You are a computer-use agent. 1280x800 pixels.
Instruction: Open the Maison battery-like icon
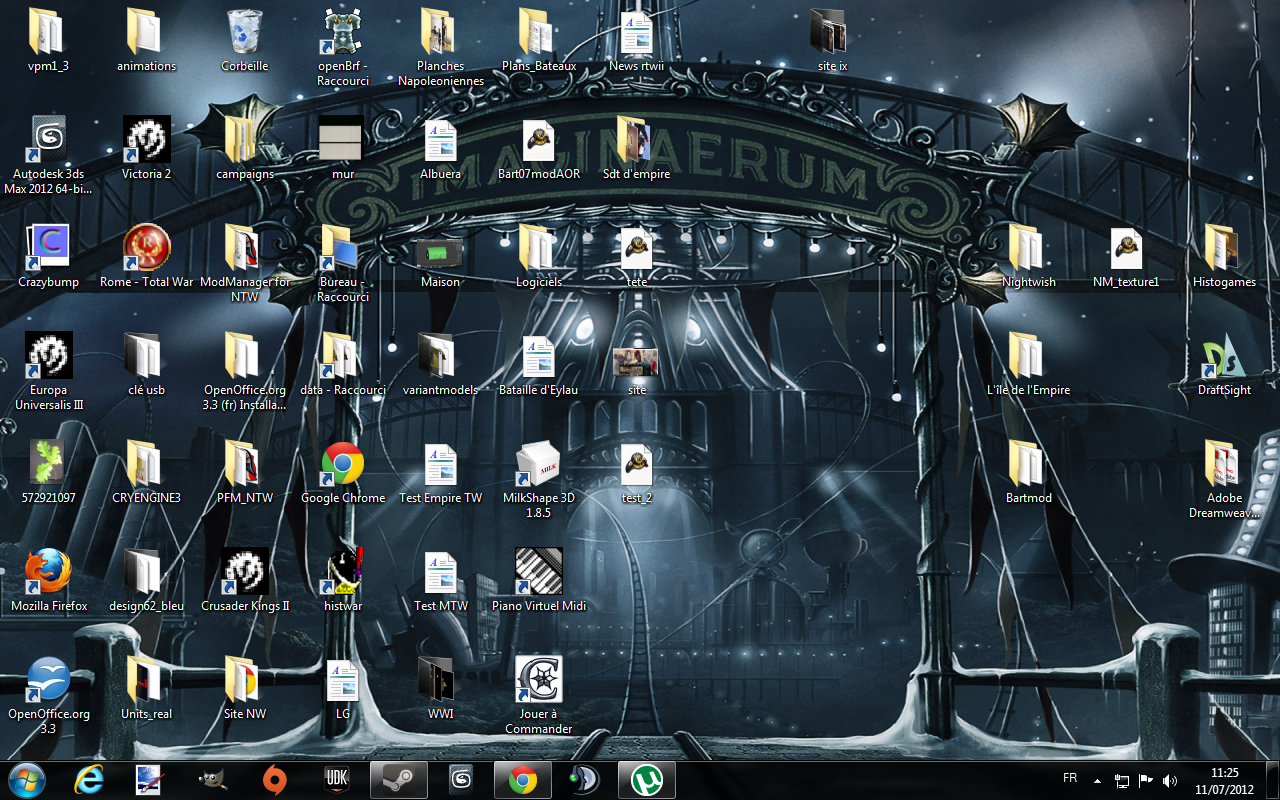pyautogui.click(x=440, y=255)
